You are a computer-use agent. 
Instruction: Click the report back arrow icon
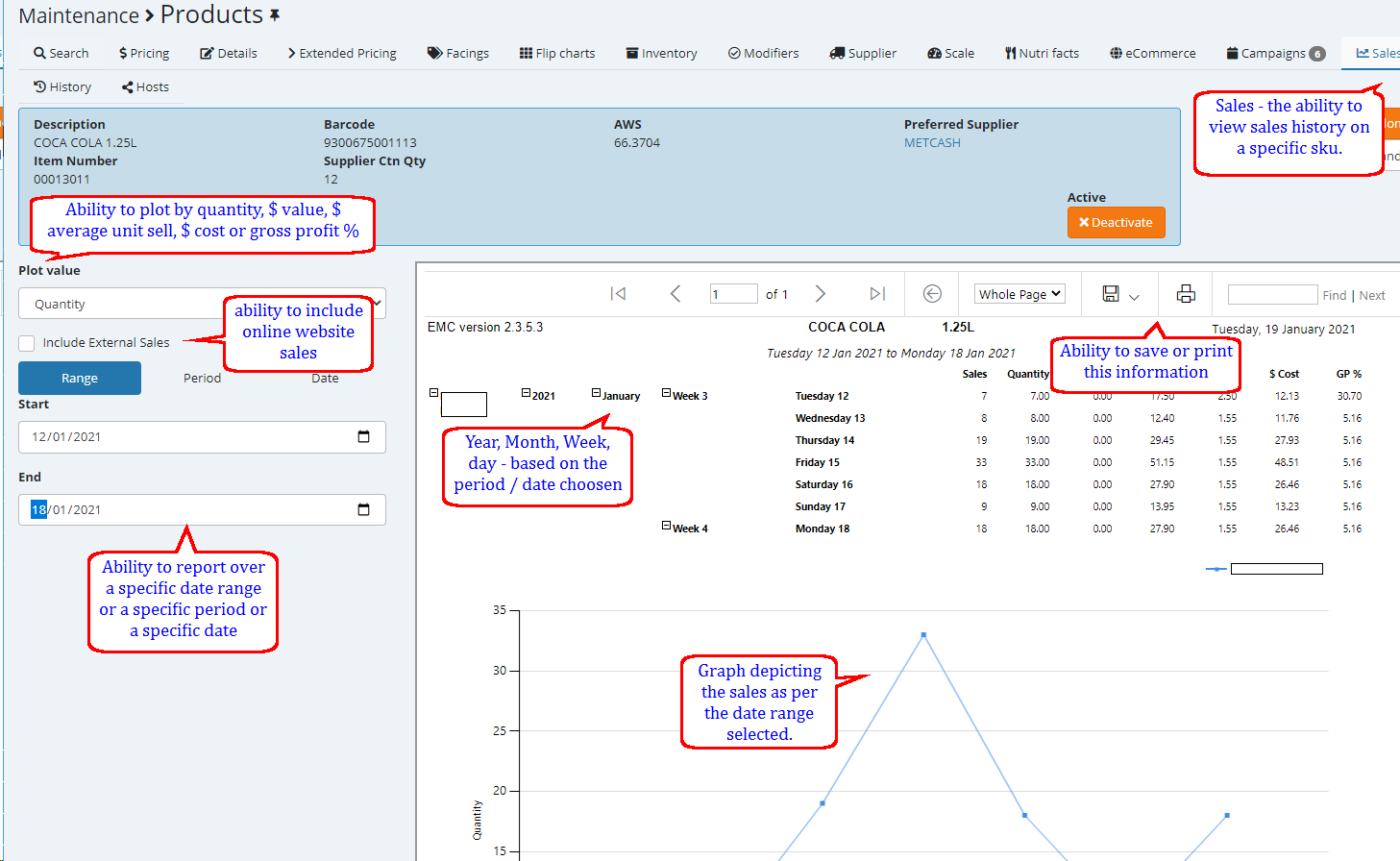tap(932, 294)
